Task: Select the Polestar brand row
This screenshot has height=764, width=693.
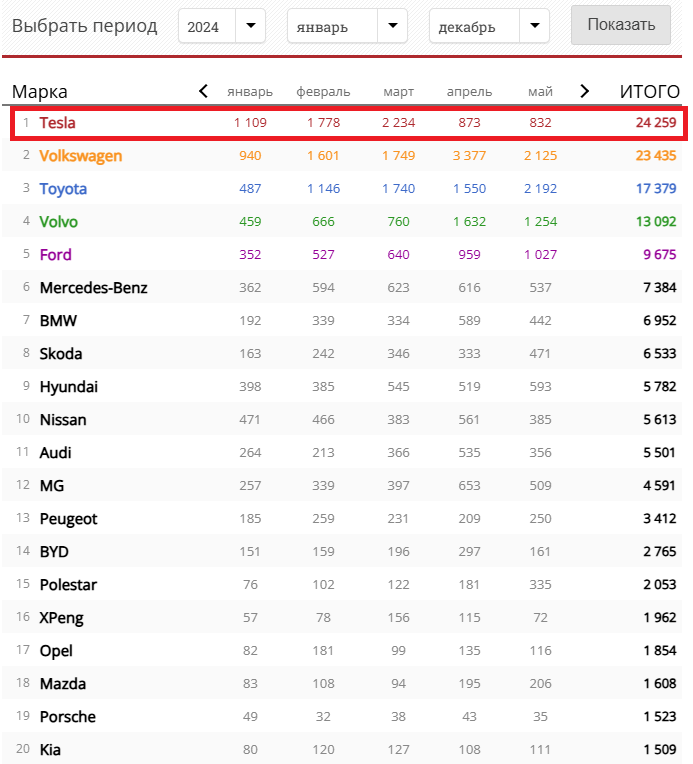Action: [x=342, y=585]
